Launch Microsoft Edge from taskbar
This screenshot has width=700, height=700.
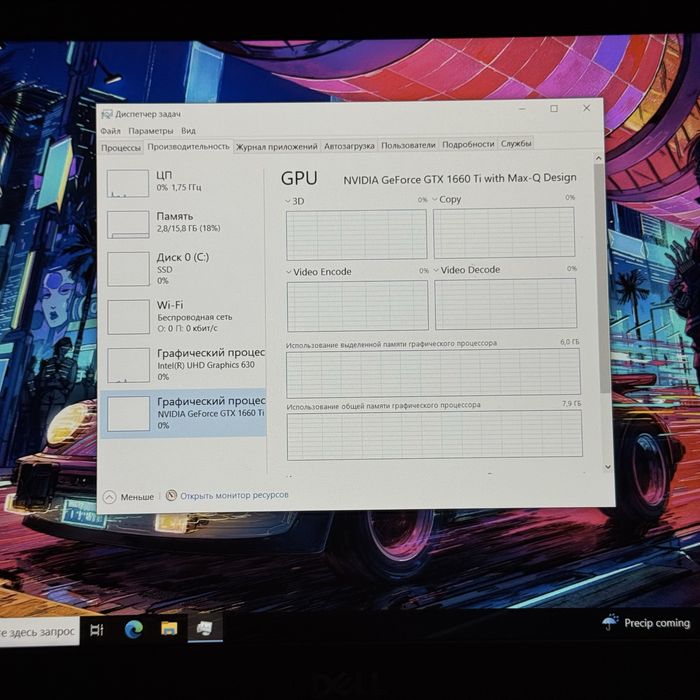(133, 629)
